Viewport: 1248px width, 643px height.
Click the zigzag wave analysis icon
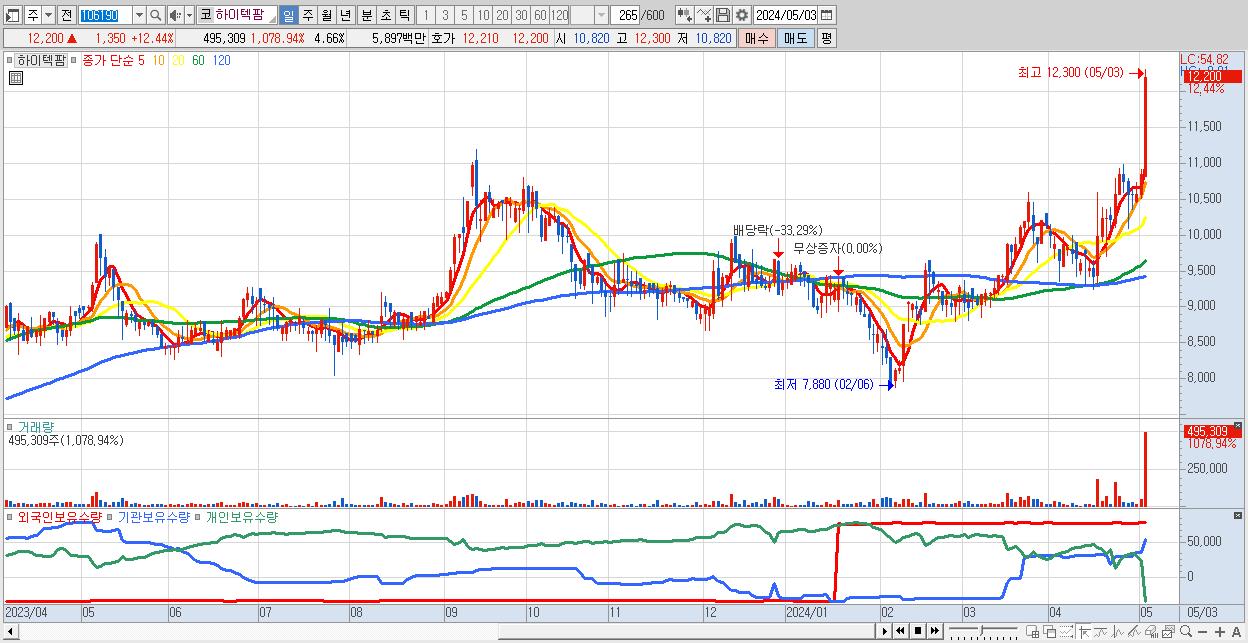point(1118,632)
